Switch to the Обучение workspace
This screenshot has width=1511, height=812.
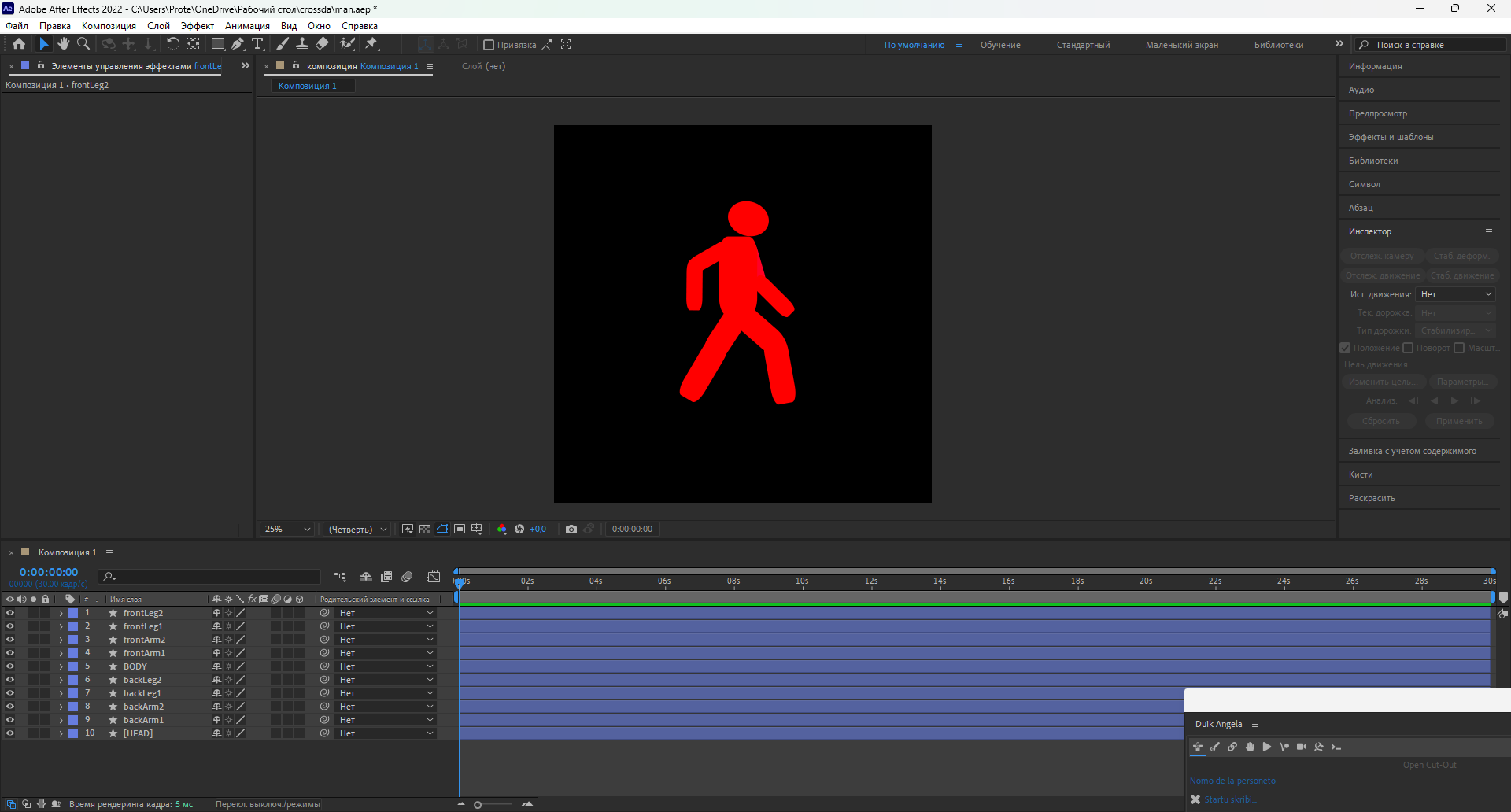1000,45
